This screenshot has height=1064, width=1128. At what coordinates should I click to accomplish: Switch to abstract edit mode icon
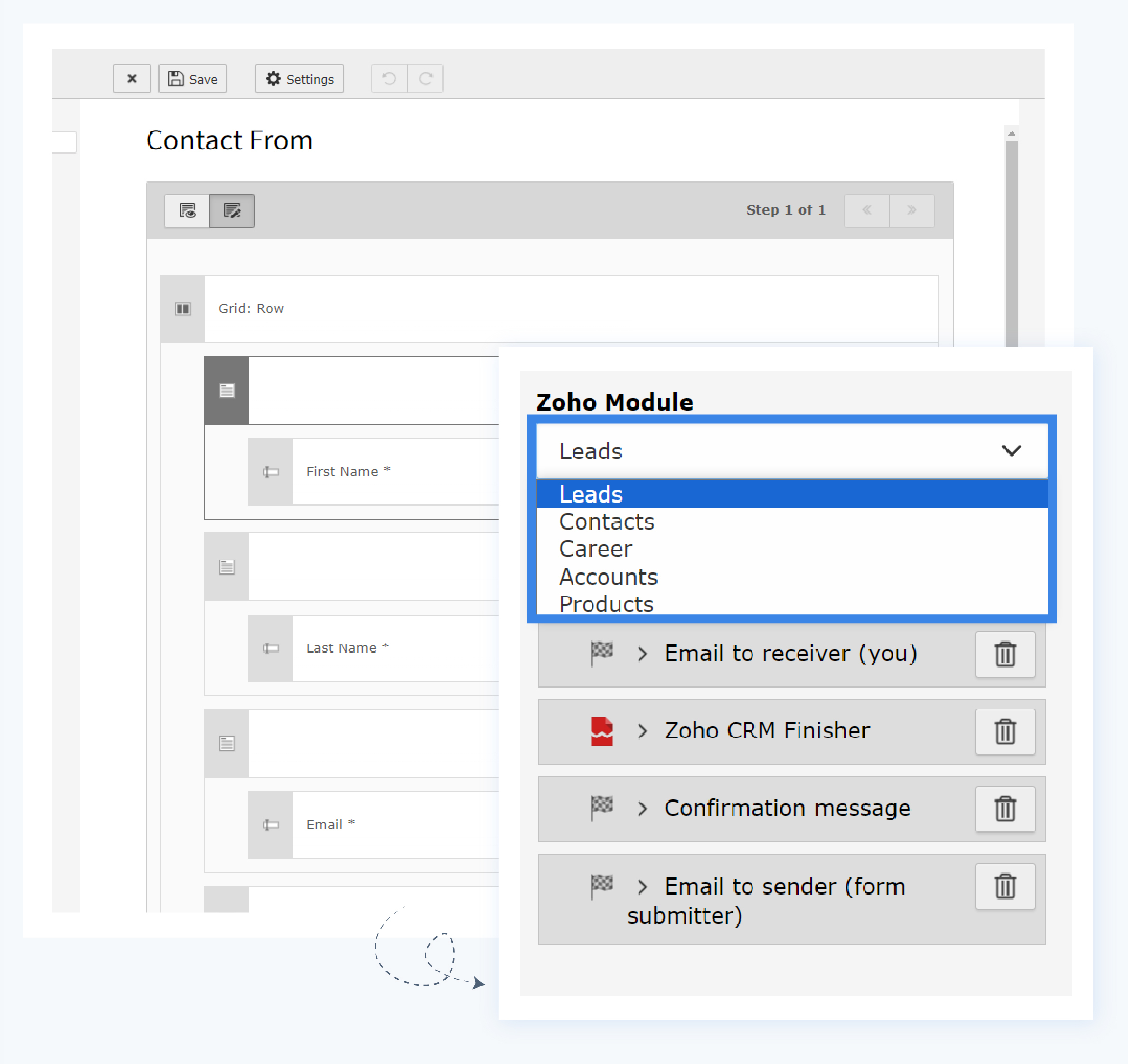coord(232,211)
